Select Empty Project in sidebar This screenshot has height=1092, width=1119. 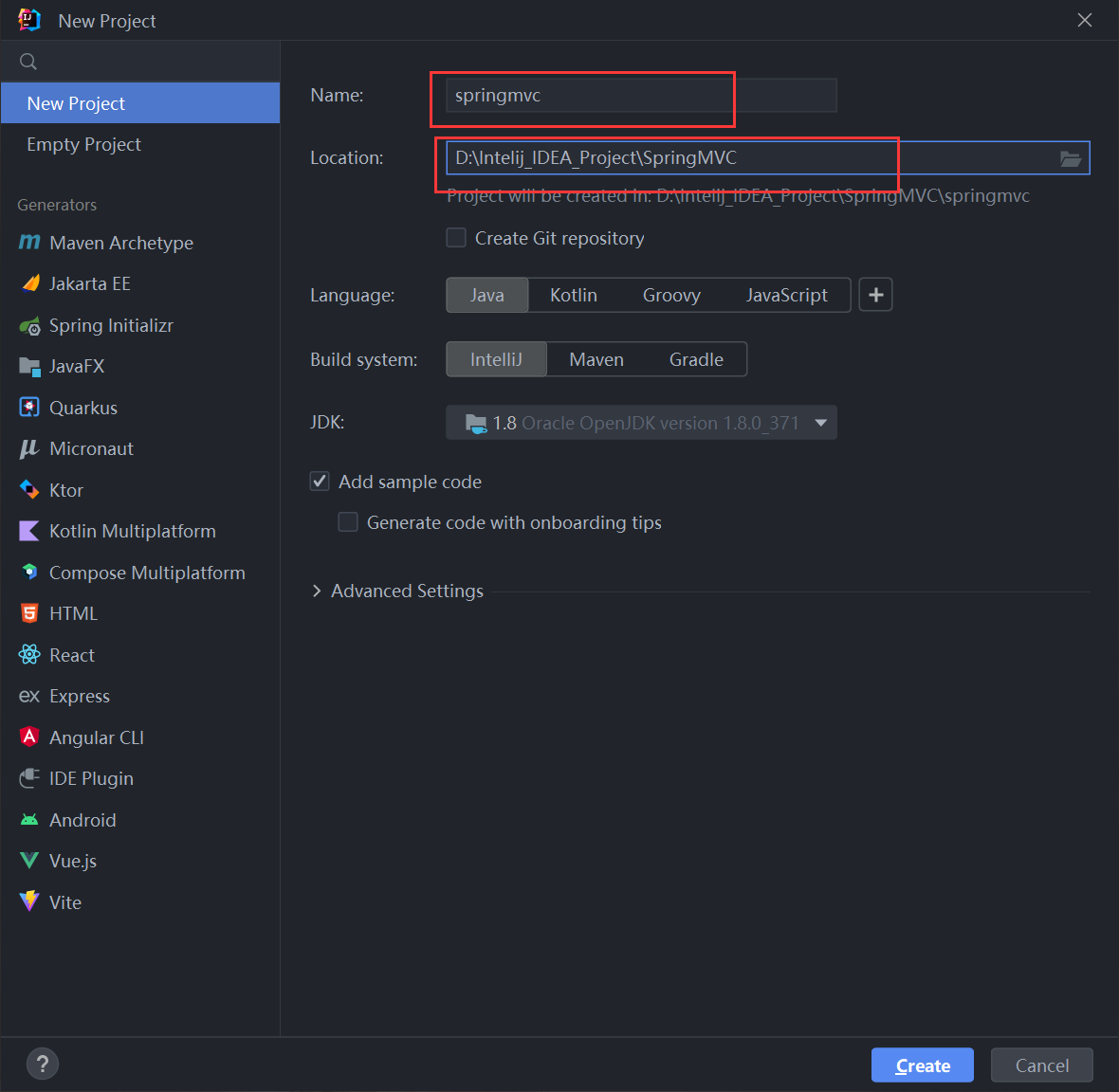[x=140, y=144]
